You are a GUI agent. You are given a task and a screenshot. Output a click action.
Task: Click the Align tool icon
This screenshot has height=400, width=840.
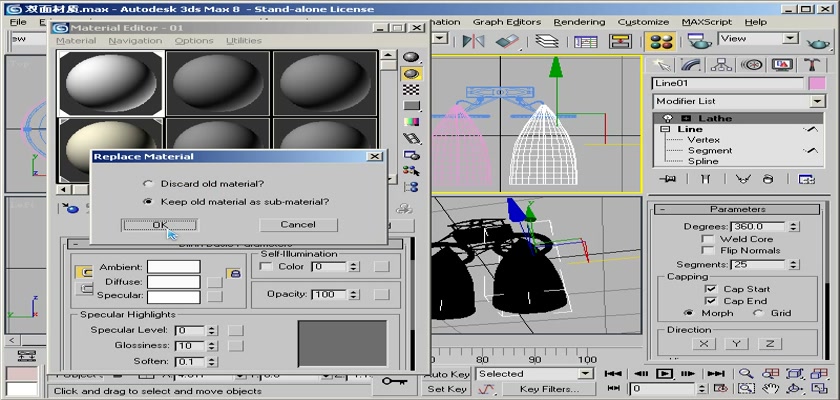click(x=507, y=41)
